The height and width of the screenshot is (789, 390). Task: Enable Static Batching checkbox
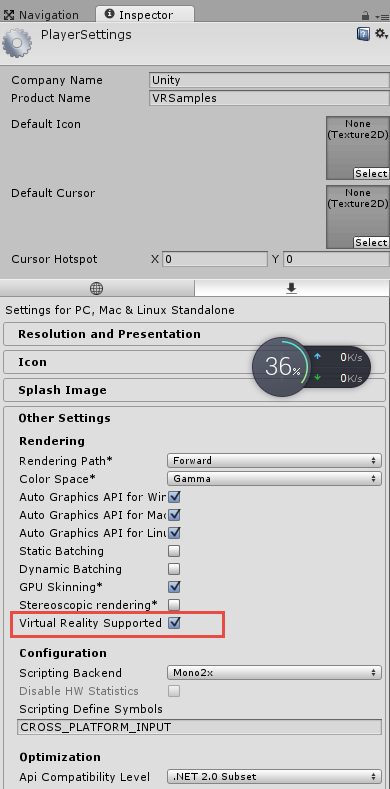click(174, 551)
